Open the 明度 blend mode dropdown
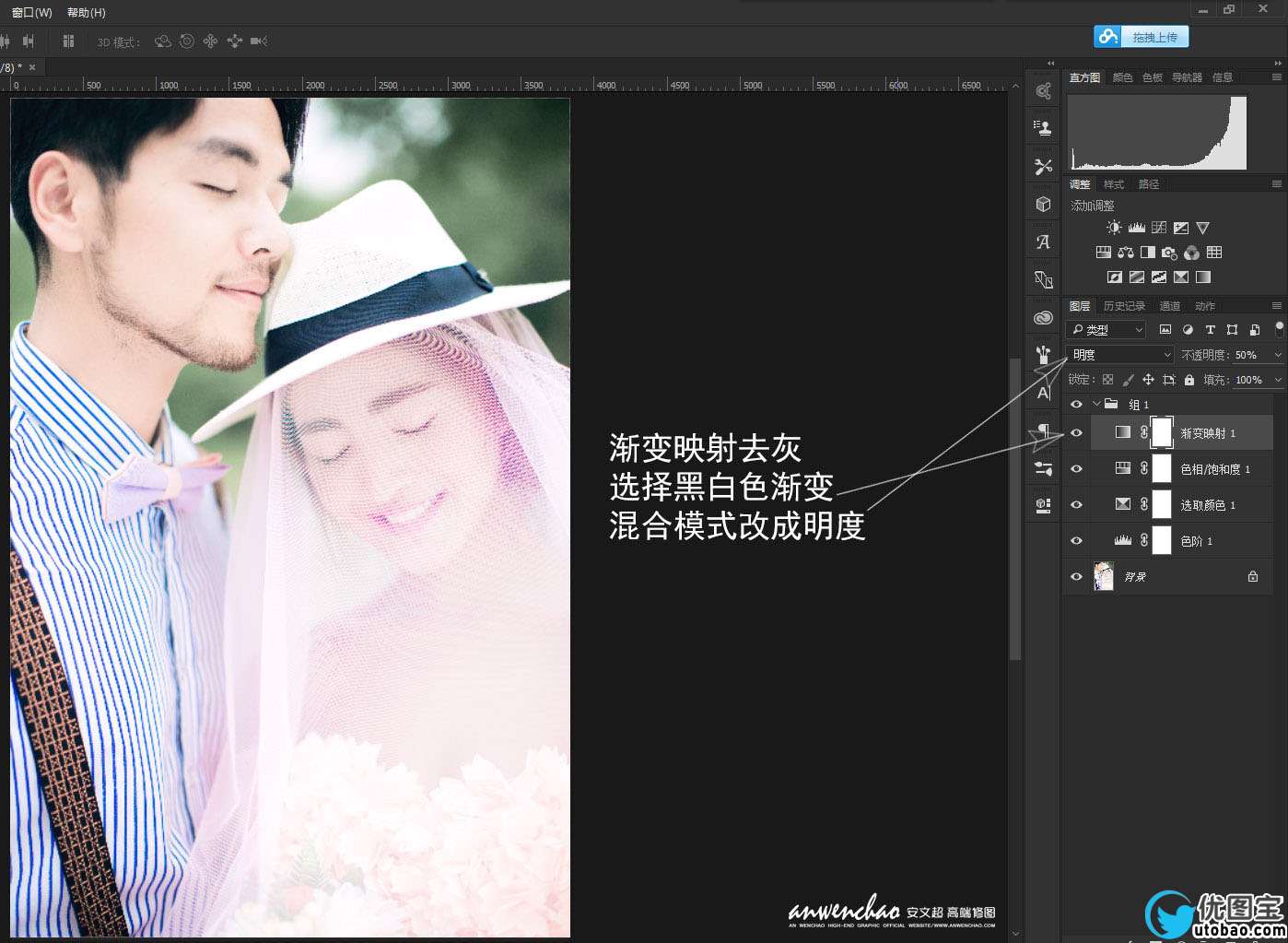 (1120, 355)
